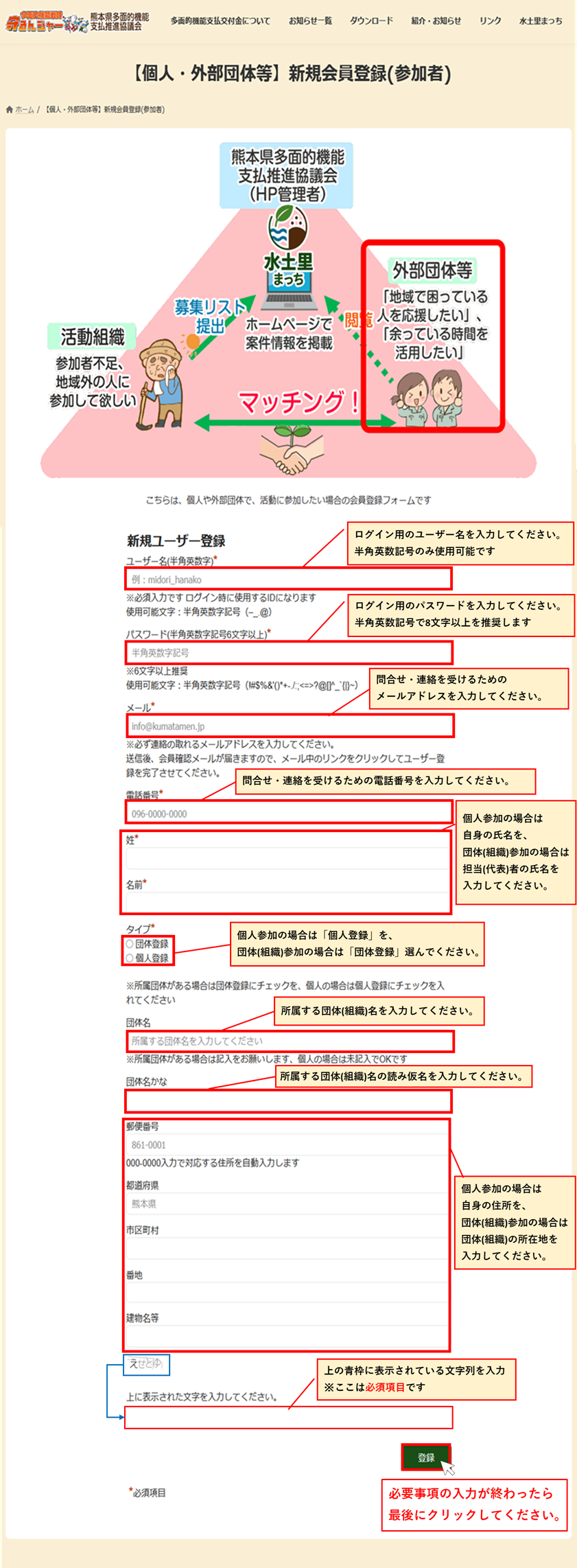This screenshot has height=1568, width=577.
Task: Select the 個人登録 radio button
Action: point(130,958)
